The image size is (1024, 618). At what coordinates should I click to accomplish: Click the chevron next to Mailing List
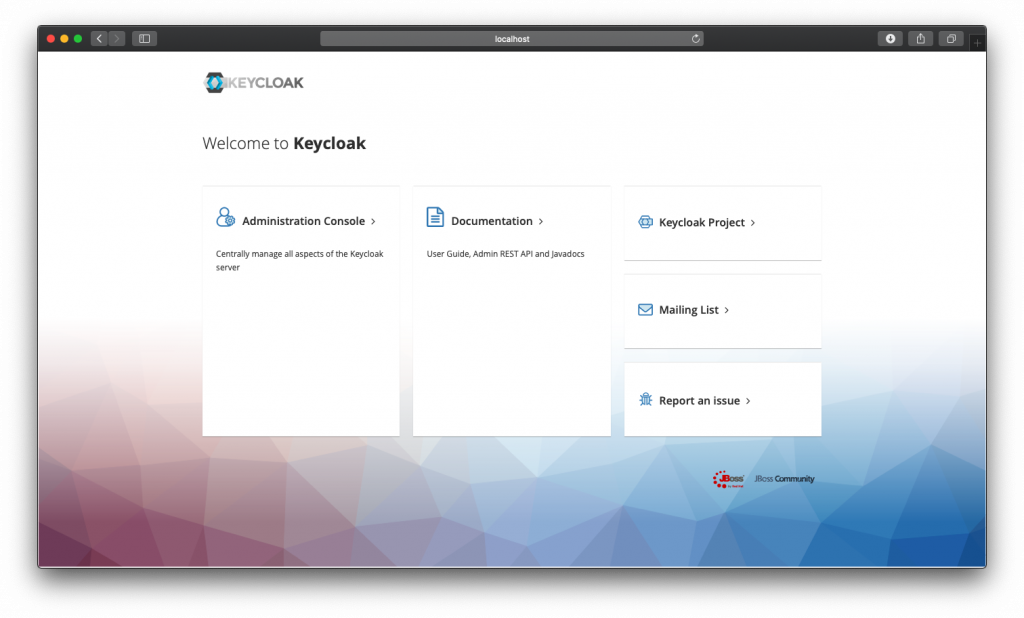(727, 310)
